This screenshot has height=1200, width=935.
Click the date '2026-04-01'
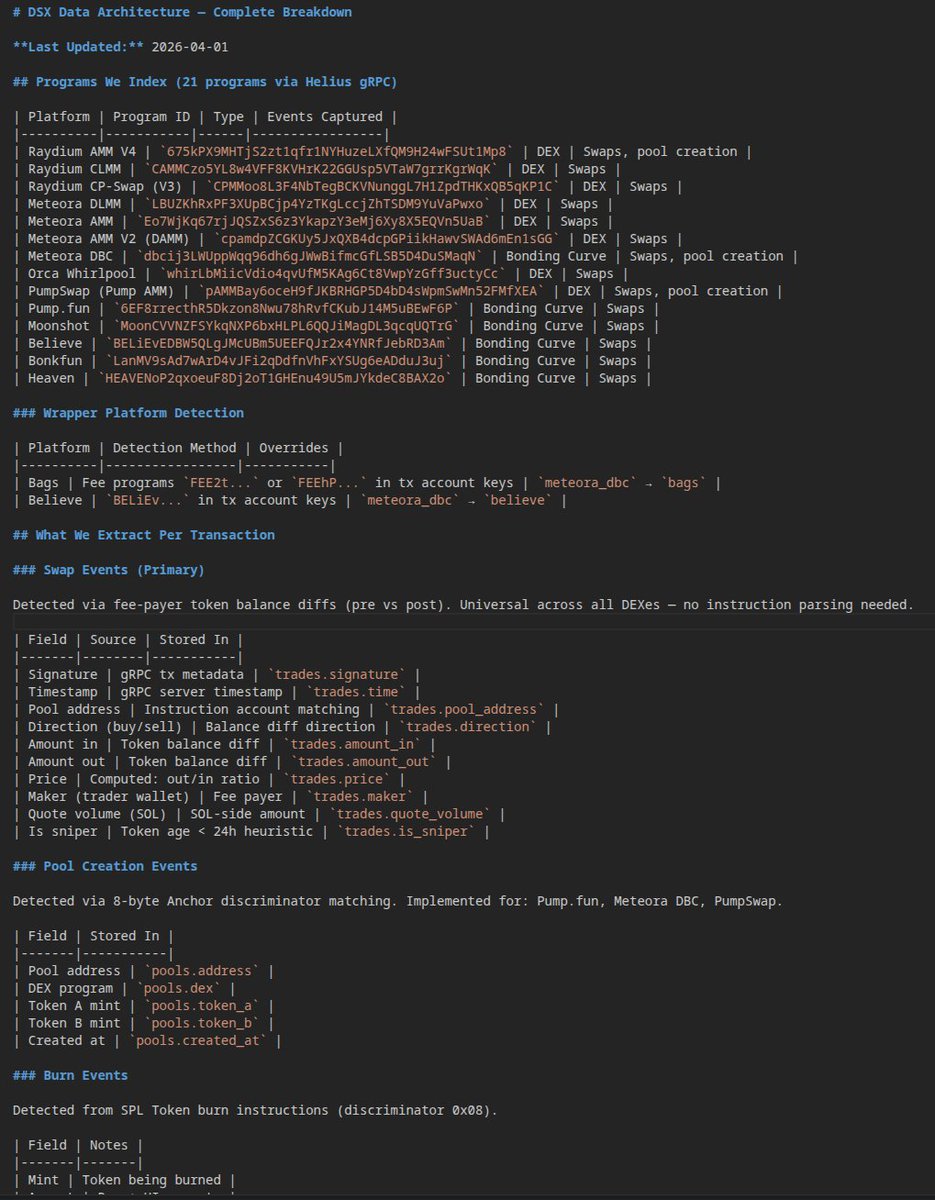(189, 47)
